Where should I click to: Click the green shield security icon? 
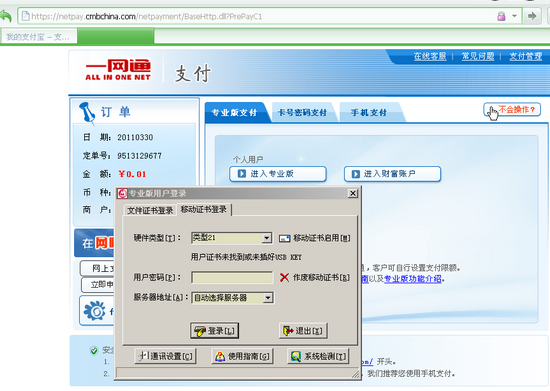click(94, 350)
